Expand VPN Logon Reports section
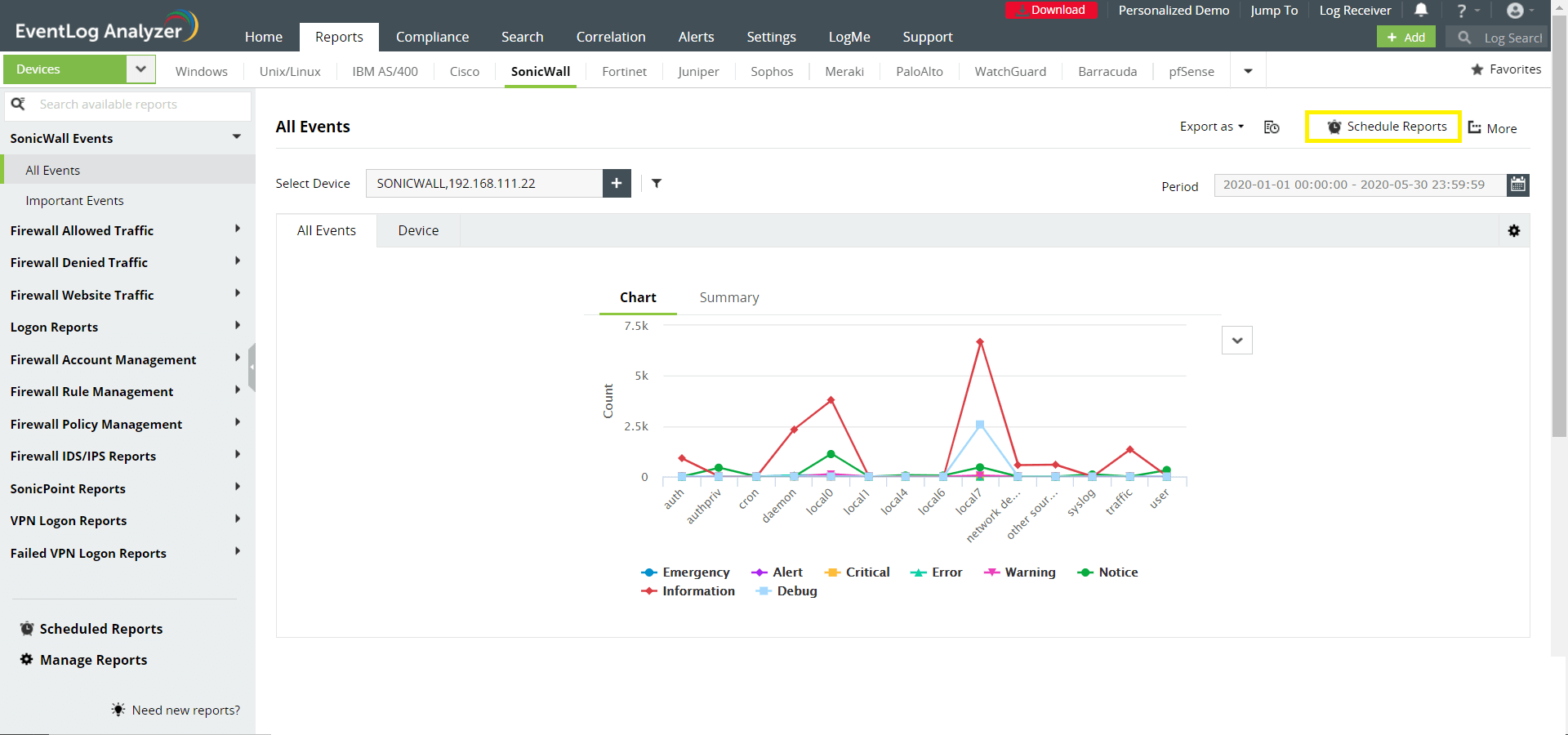 (238, 519)
